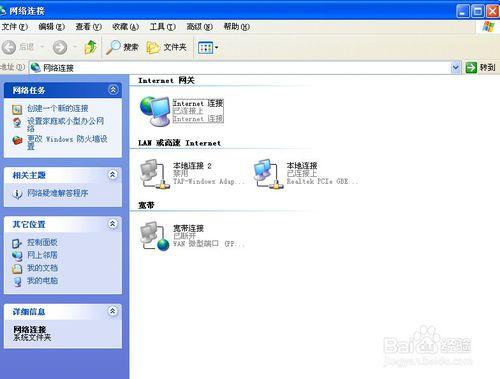
Task: Click the address bar network icon
Action: (x=35, y=68)
